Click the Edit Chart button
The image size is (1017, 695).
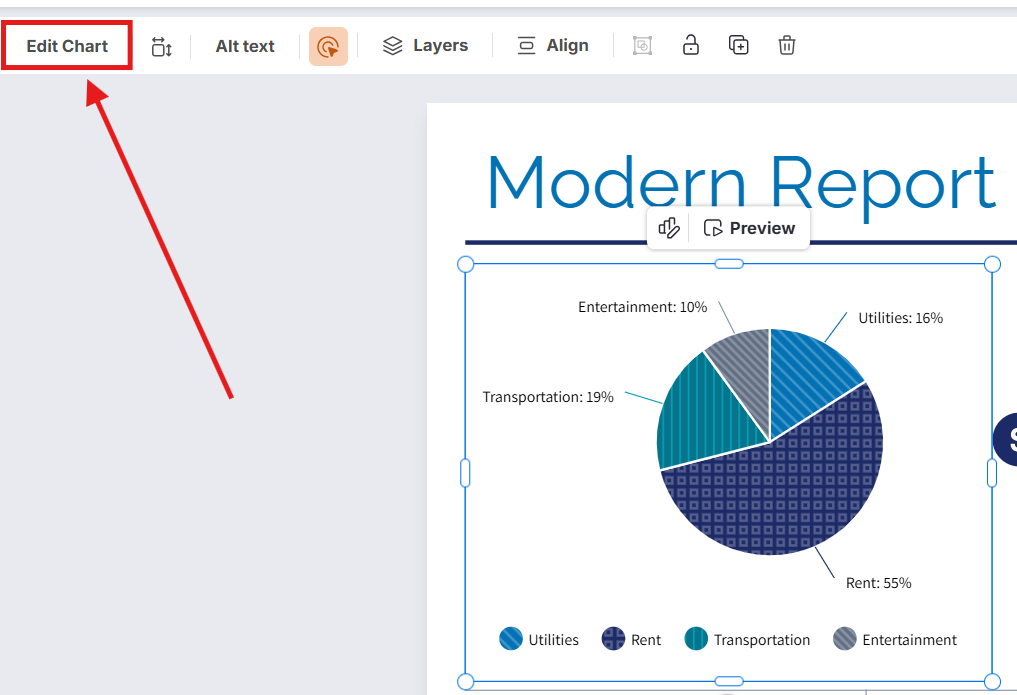(x=67, y=46)
